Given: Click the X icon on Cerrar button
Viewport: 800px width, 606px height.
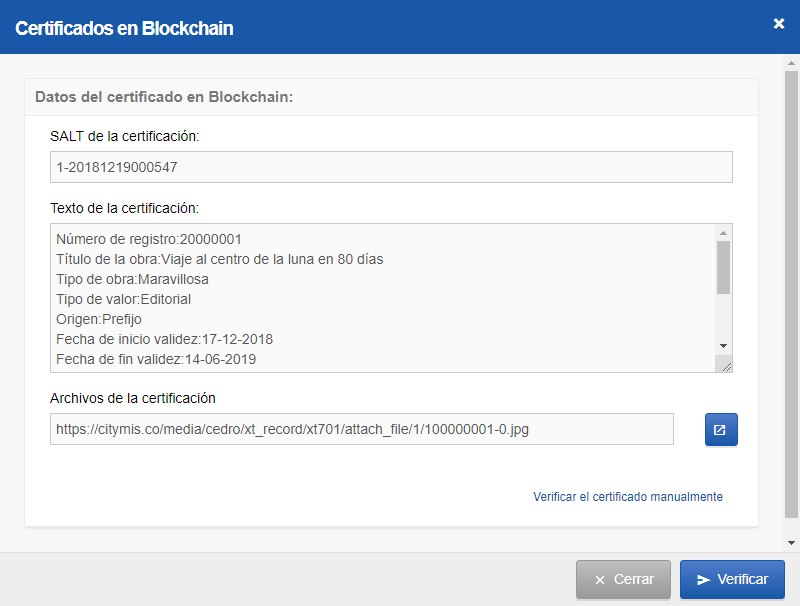Looking at the screenshot, I should (x=600, y=580).
